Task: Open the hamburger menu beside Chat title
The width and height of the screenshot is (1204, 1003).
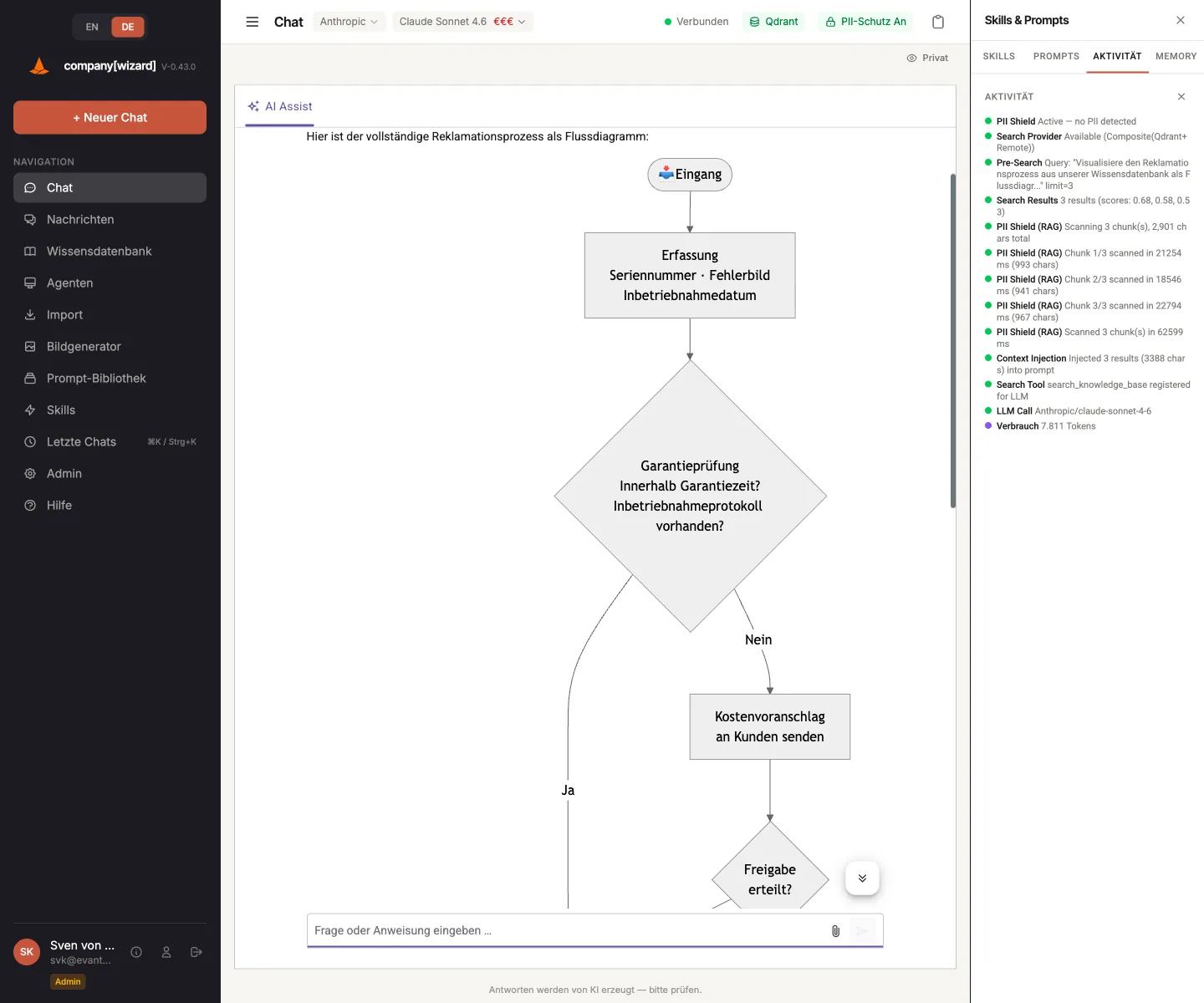Action: click(252, 22)
